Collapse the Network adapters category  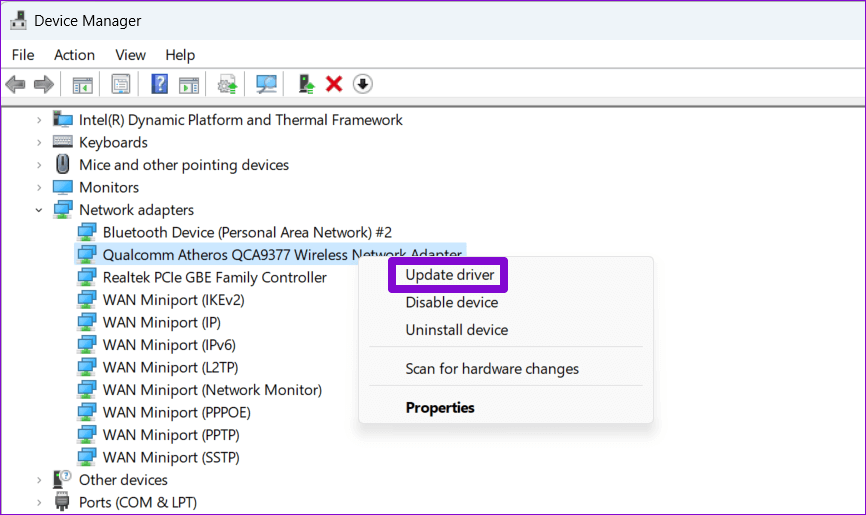[x=39, y=210]
